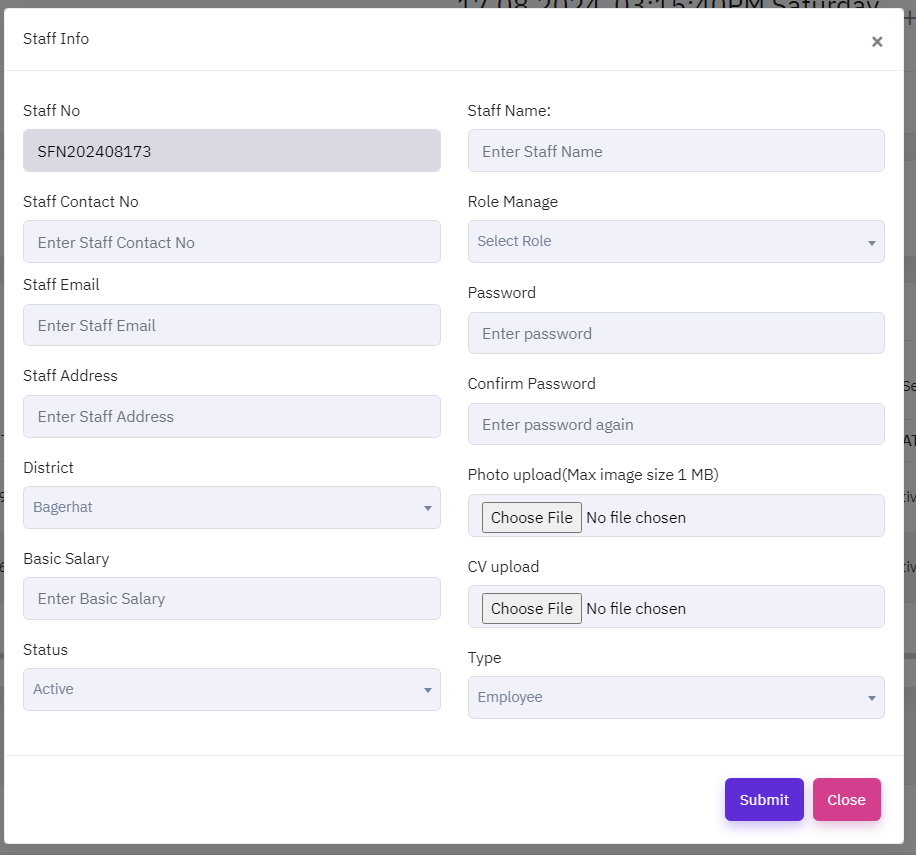Screen dimensions: 916x855
Task: Close the Staff Info dialog with X icon
Action: pyautogui.click(x=877, y=41)
